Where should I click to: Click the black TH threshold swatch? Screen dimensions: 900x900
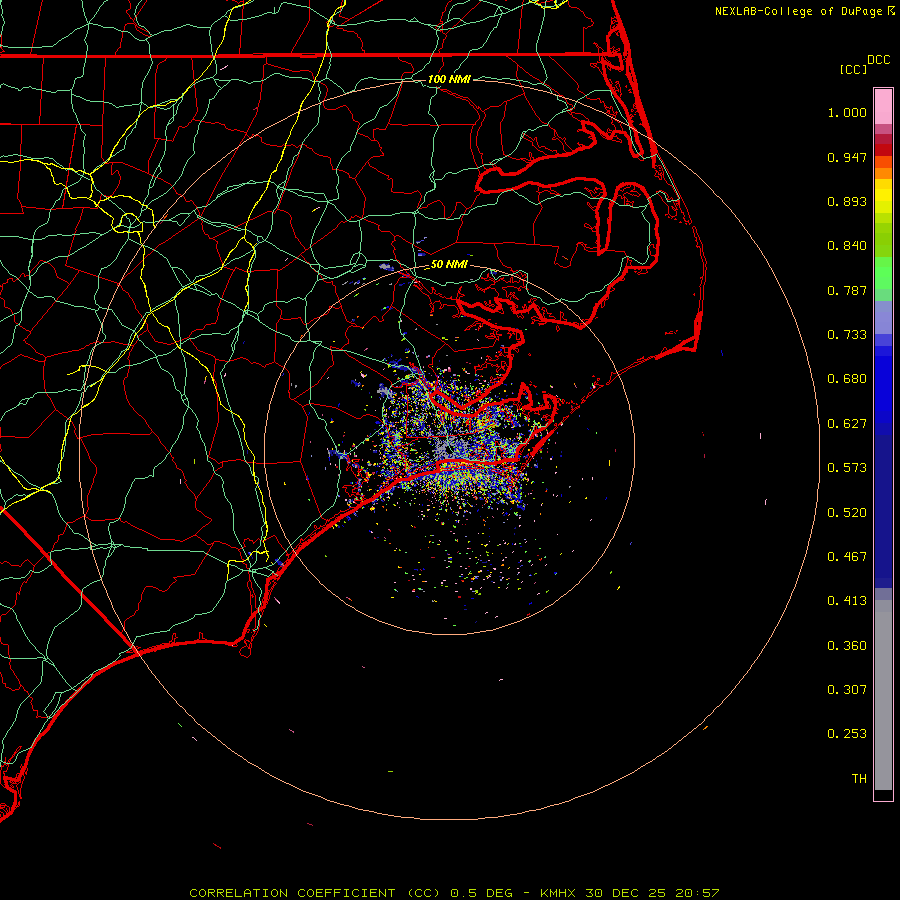[x=883, y=795]
